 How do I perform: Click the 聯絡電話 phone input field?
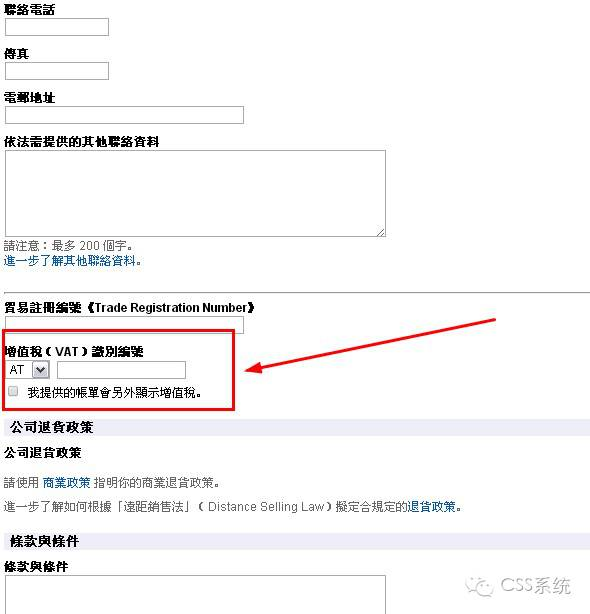pyautogui.click(x=57, y=27)
